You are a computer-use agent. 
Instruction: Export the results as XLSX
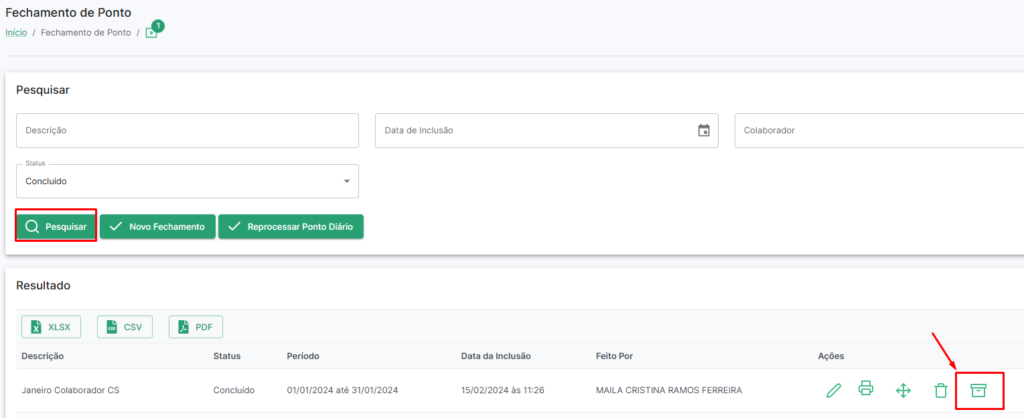pyautogui.click(x=52, y=327)
